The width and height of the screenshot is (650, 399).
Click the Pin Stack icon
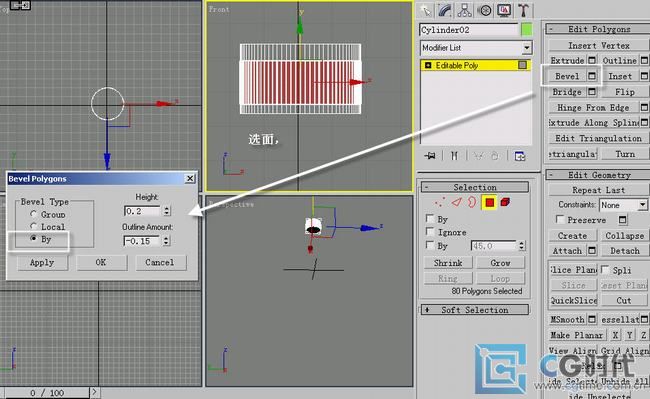coord(430,156)
